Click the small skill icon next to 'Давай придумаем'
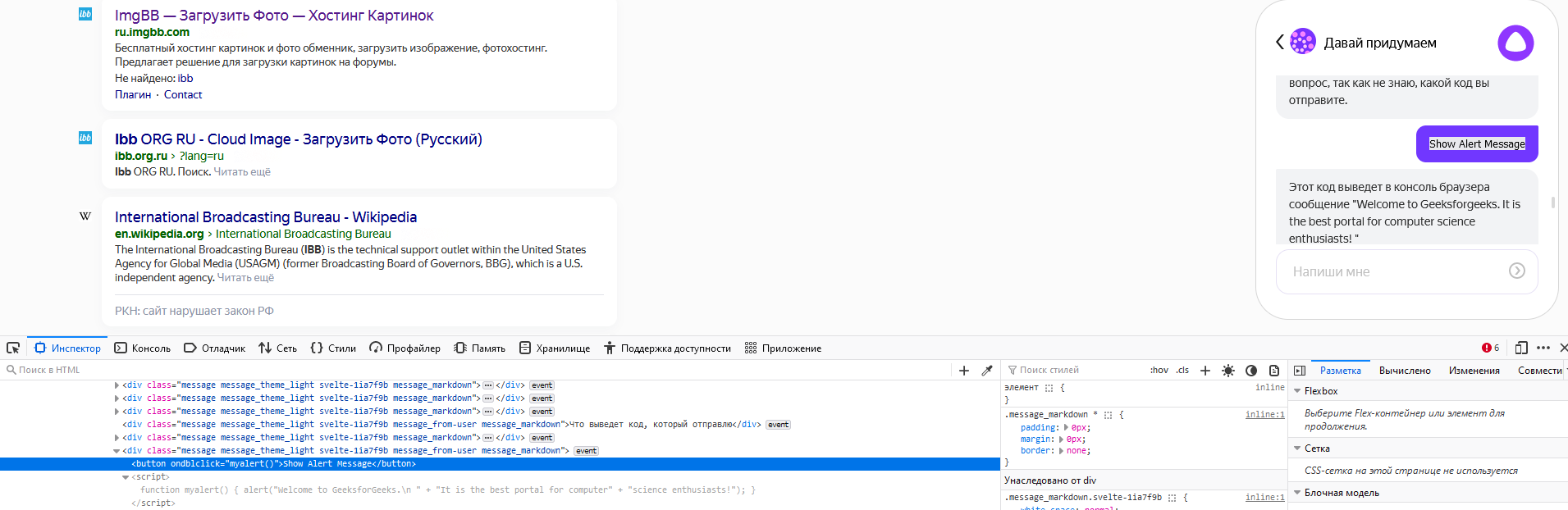Screen dimensions: 1568x510 (1303, 41)
